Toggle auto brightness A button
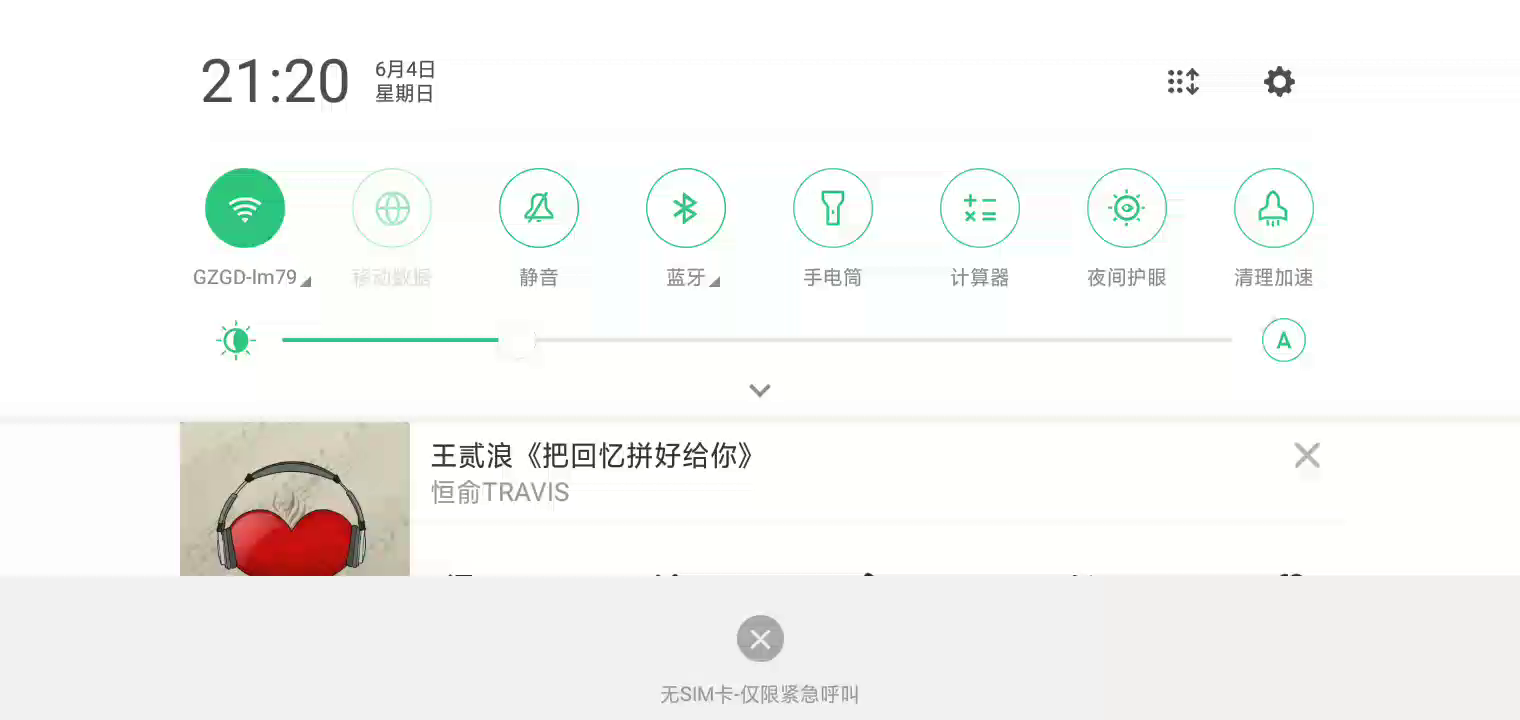The width and height of the screenshot is (1520, 720). pos(1284,340)
